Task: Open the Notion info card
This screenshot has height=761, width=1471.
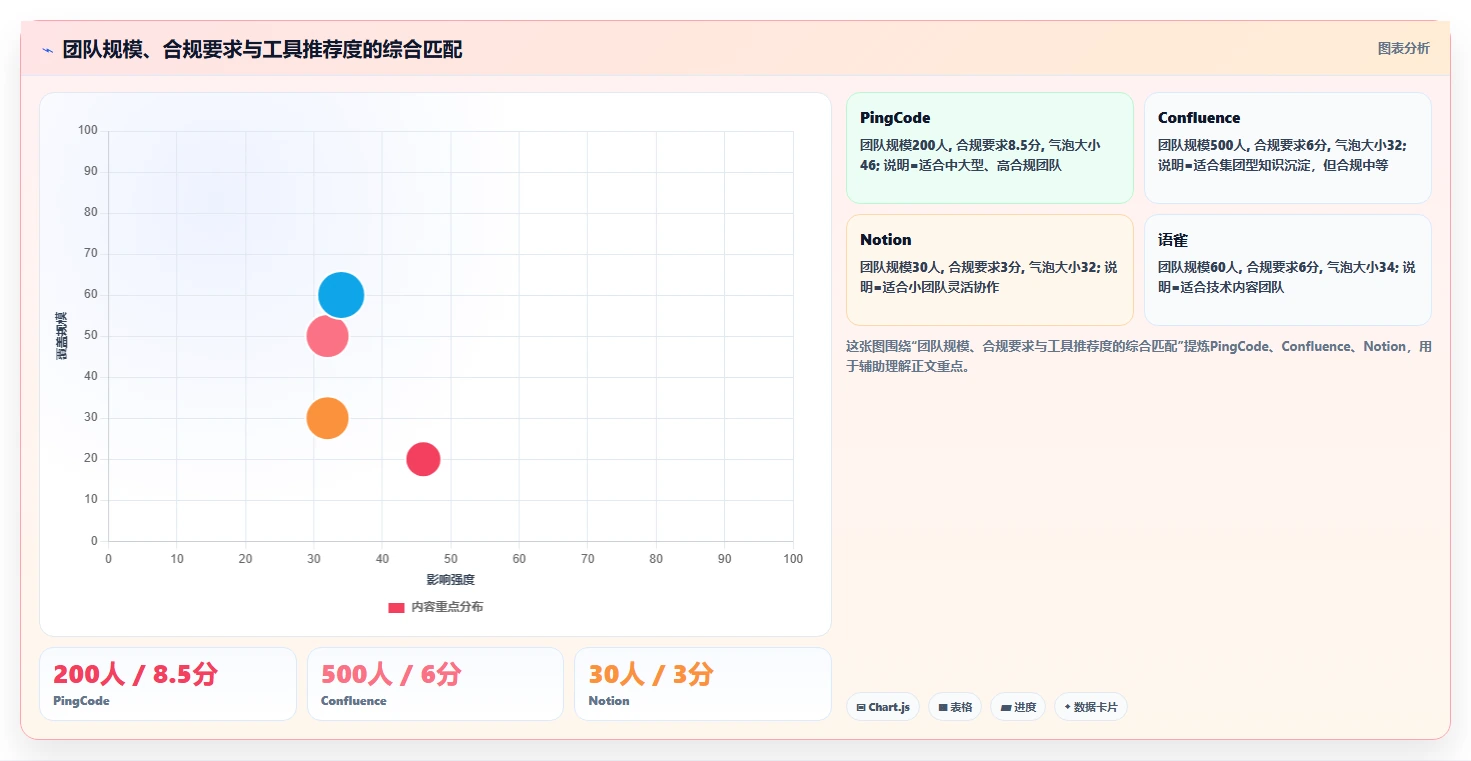Action: [x=989, y=270]
